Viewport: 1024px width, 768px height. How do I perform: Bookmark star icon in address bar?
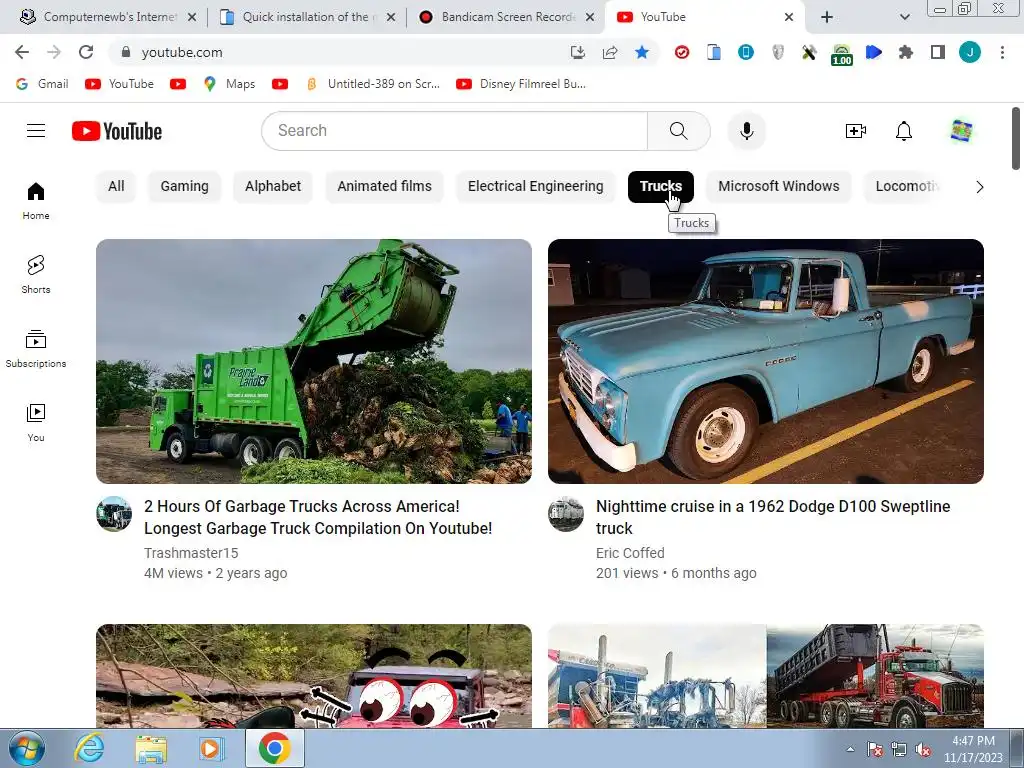pyautogui.click(x=642, y=52)
